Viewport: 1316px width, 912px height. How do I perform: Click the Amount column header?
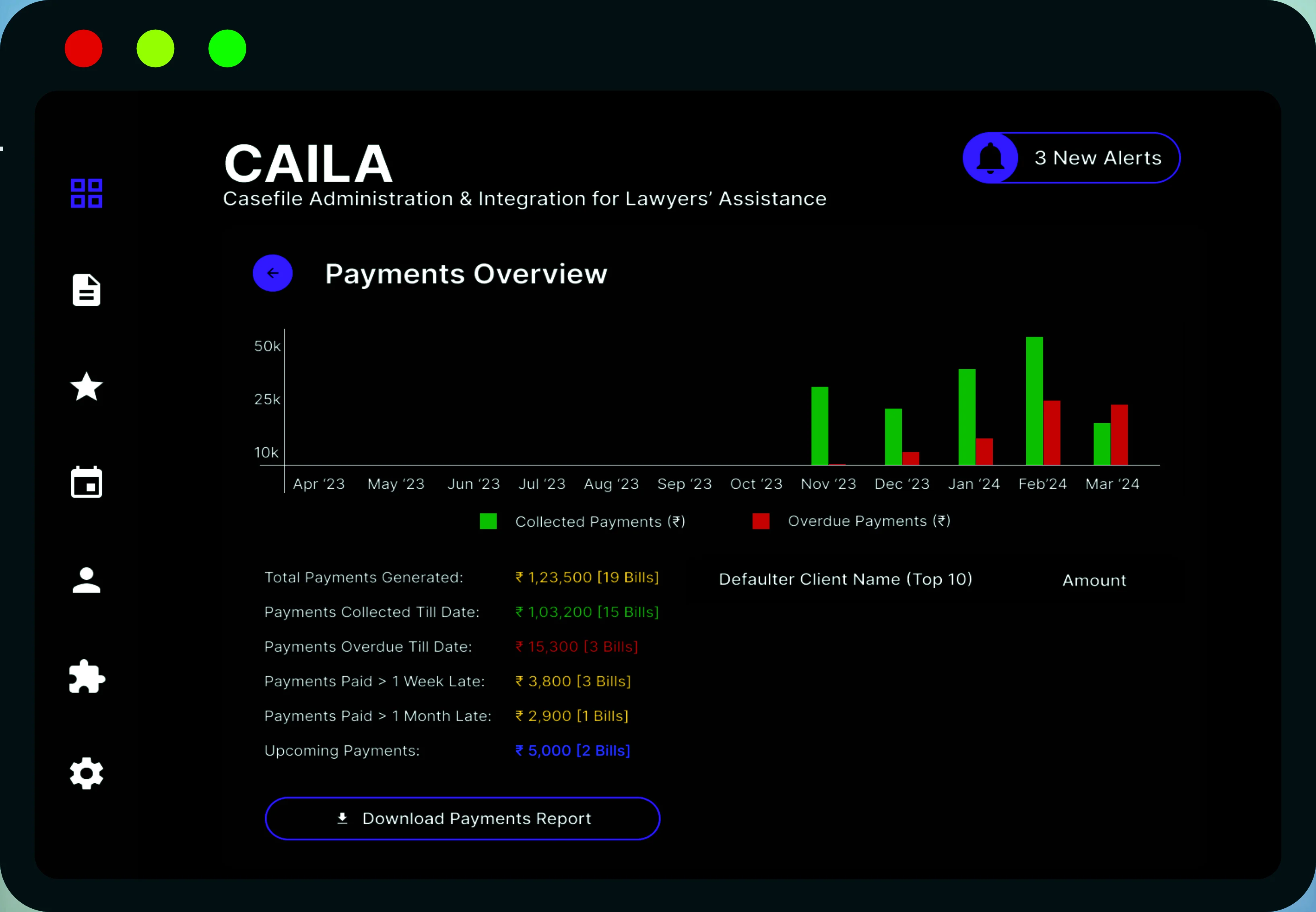[1094, 581]
